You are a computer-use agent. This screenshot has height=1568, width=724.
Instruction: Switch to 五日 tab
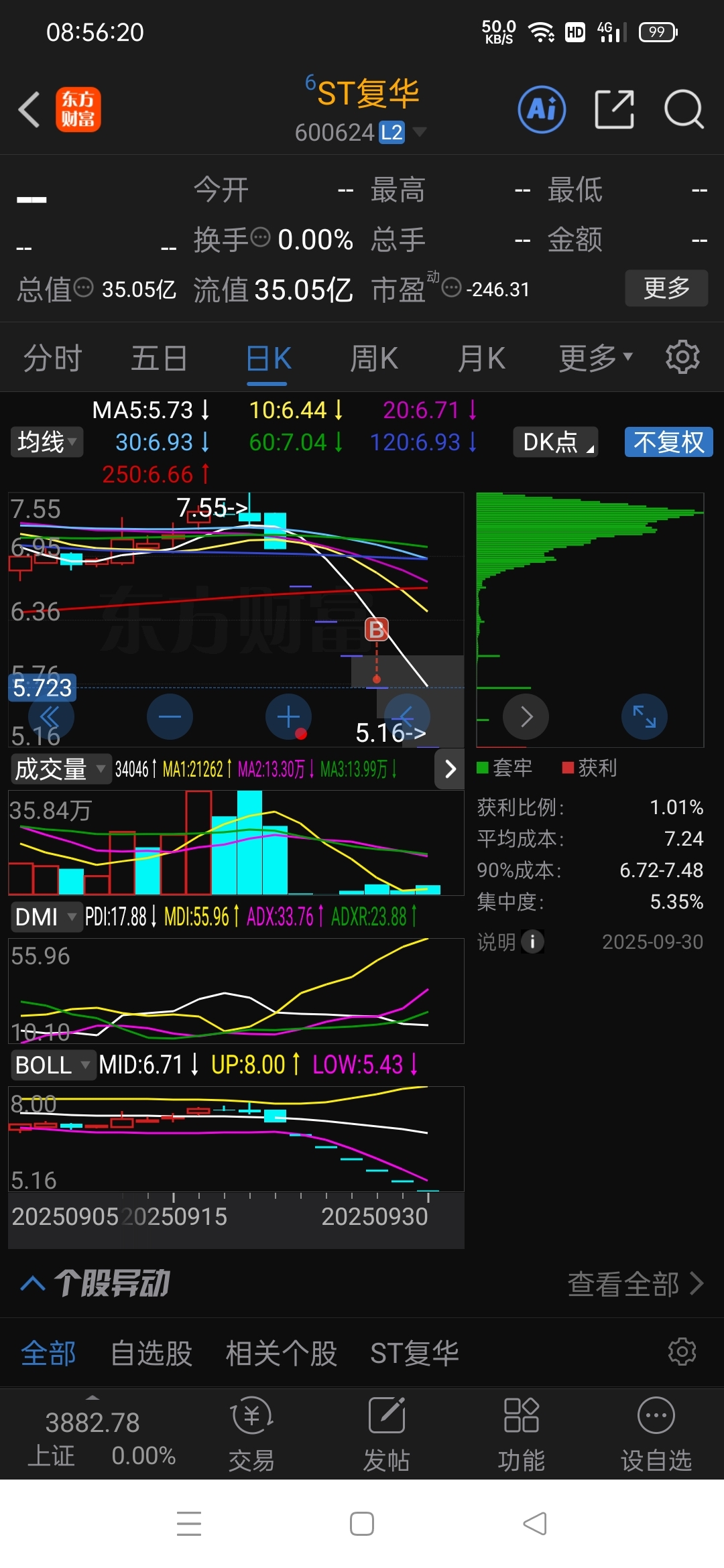[160, 358]
